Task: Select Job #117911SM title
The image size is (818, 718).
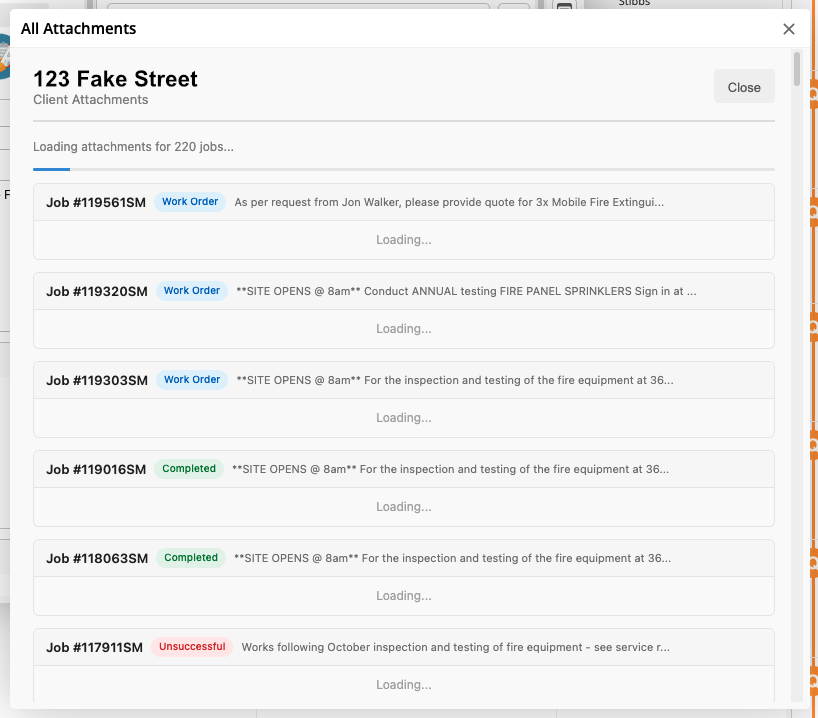Action: click(x=95, y=647)
